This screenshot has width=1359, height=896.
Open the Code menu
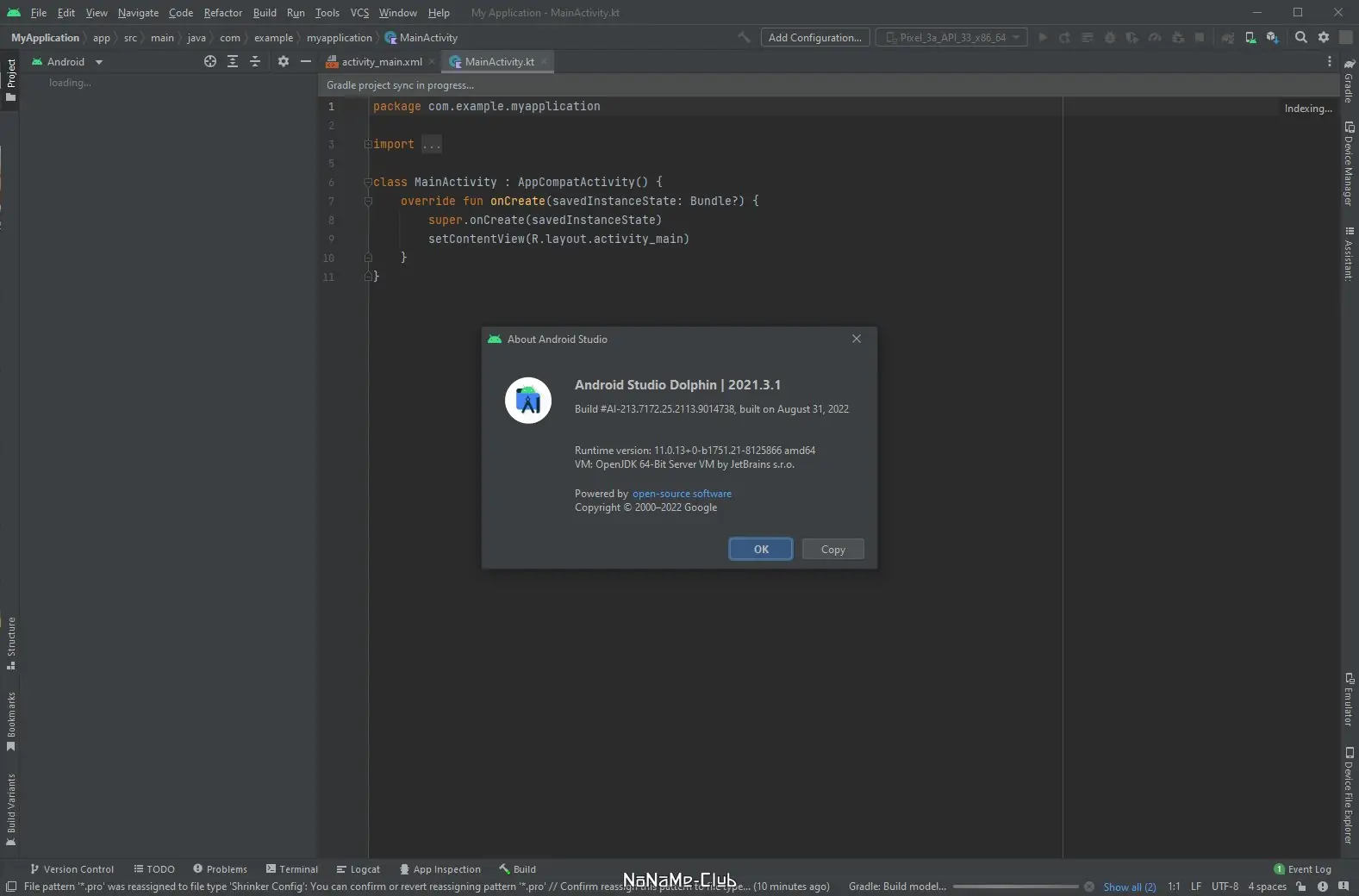[181, 13]
